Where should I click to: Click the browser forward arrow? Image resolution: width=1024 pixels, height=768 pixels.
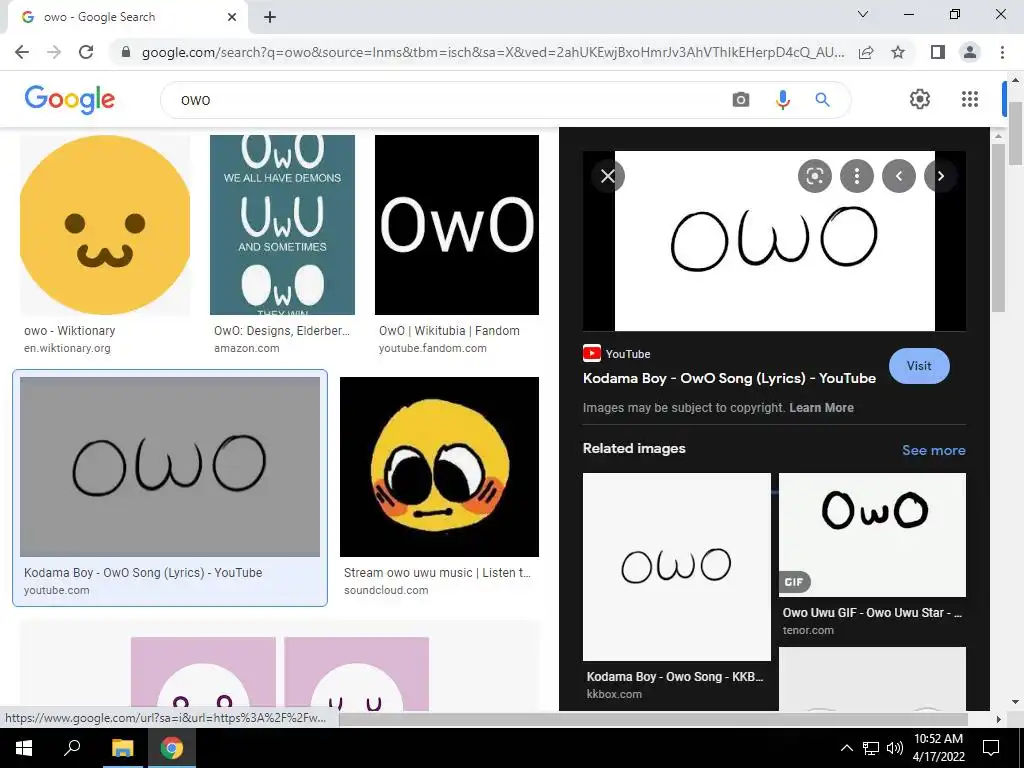(54, 52)
